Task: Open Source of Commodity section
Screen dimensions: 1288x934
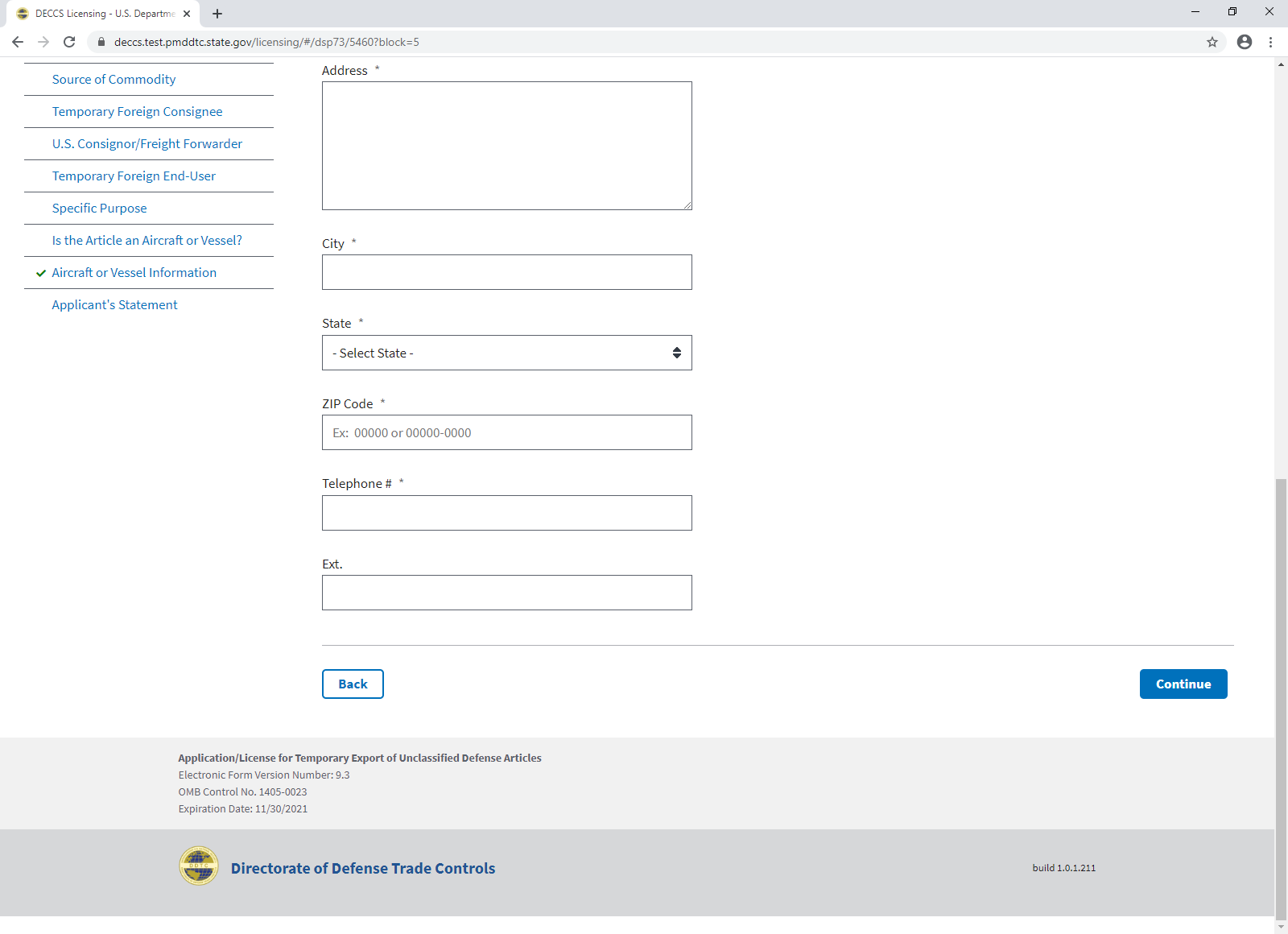Action: pos(114,80)
